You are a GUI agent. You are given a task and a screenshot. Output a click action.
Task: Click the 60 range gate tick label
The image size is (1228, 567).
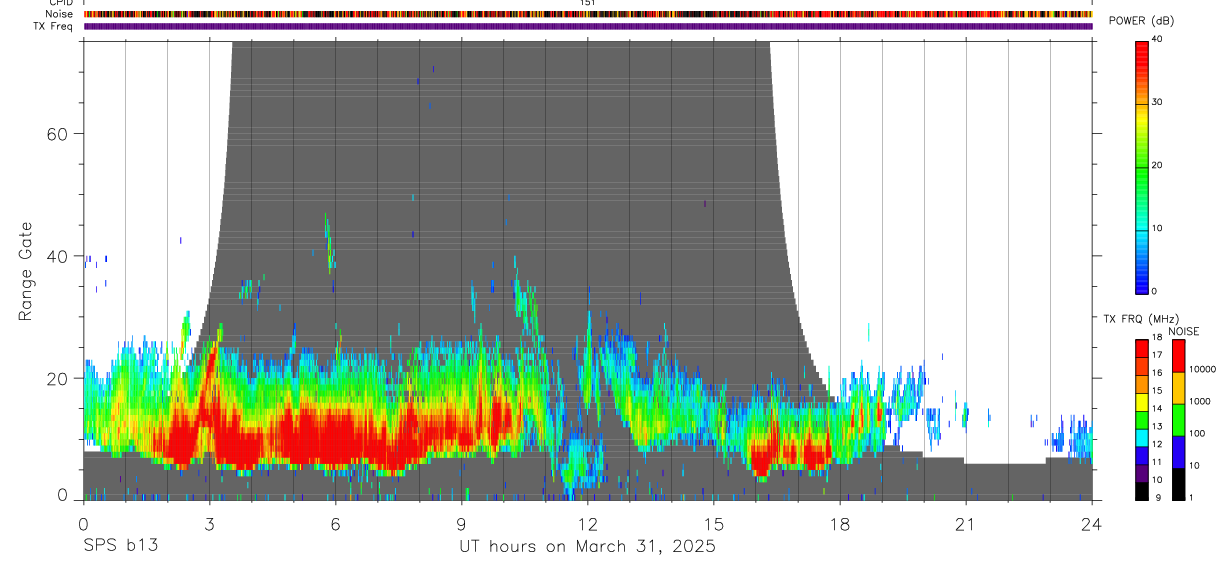tap(56, 134)
